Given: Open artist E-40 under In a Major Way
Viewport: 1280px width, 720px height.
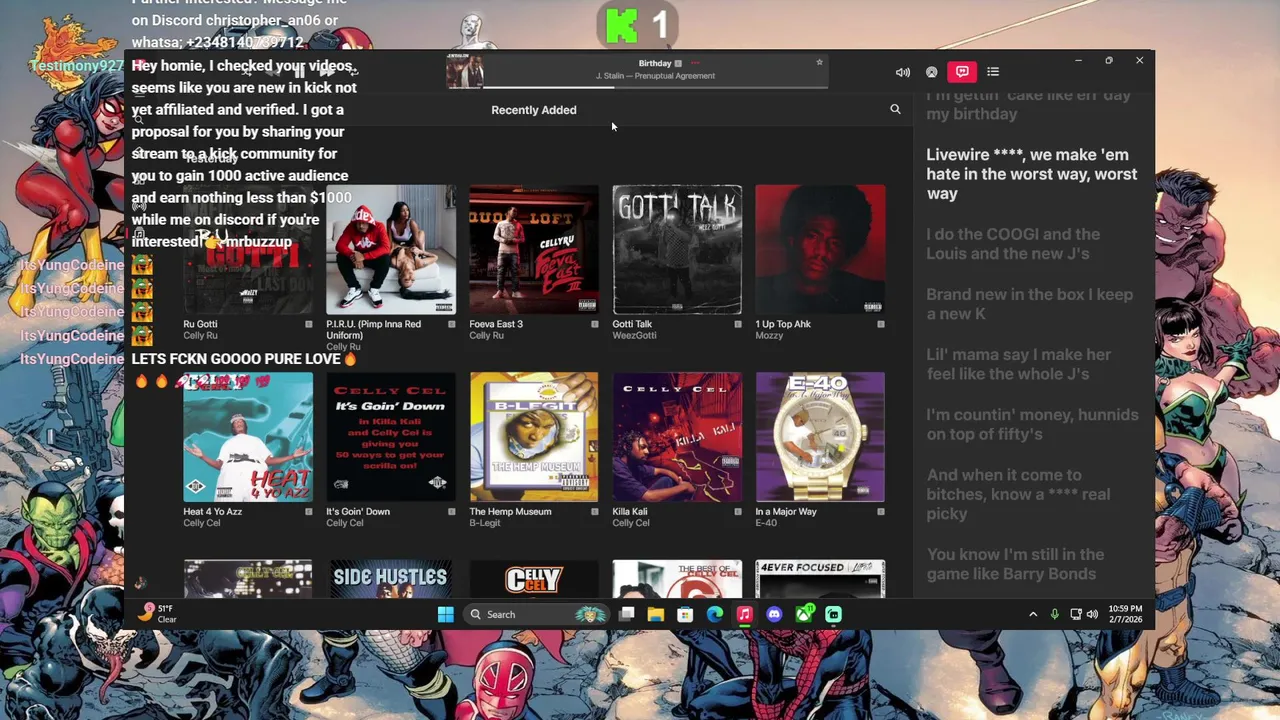Looking at the screenshot, I should (766, 523).
